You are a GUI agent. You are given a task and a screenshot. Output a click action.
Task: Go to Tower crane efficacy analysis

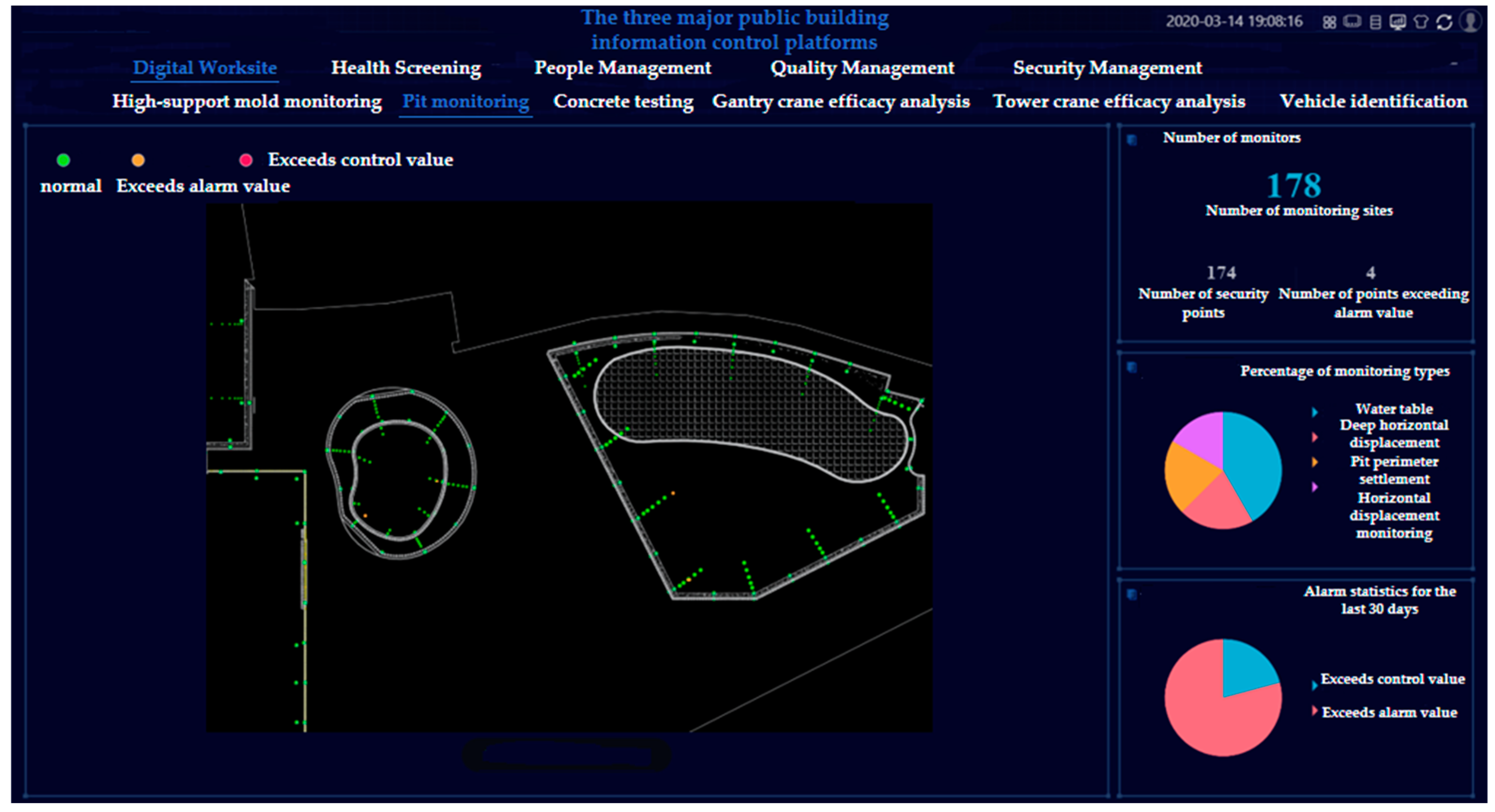[x=1119, y=101]
